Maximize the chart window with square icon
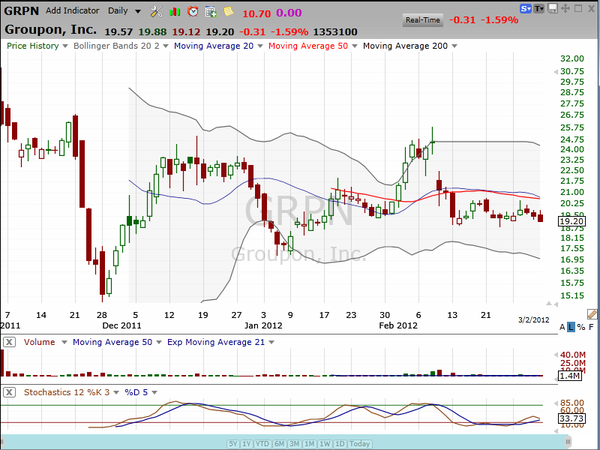This screenshot has width=600, height=450. point(578,8)
